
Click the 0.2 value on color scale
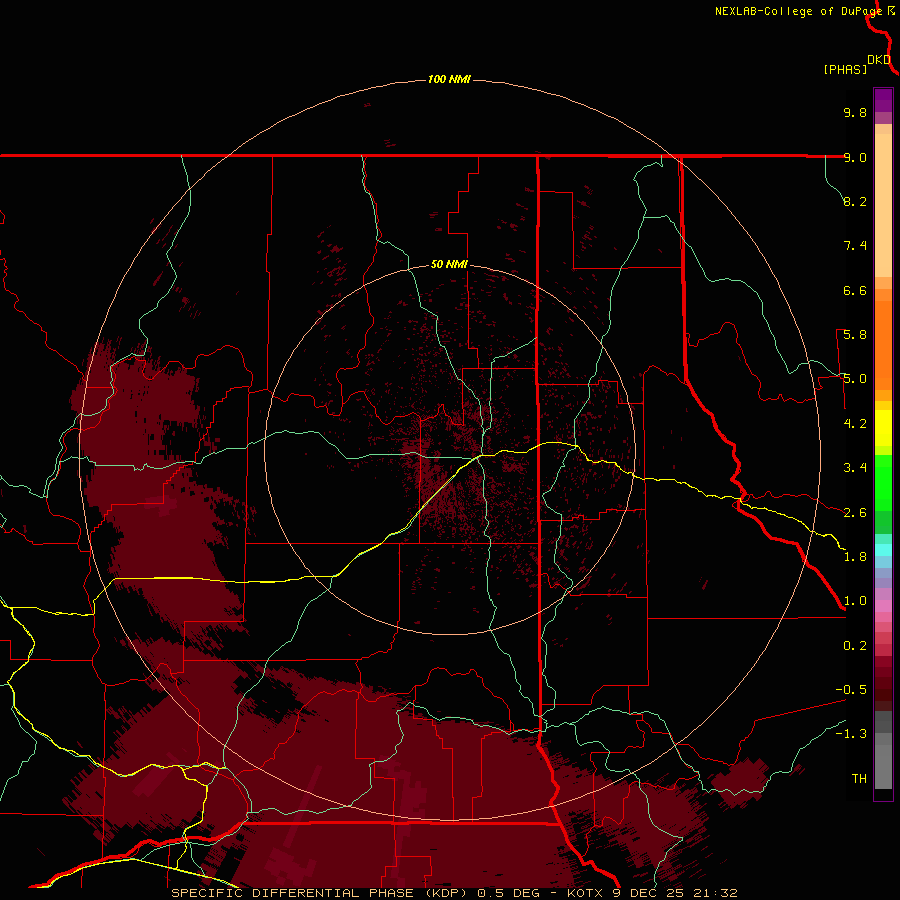[855, 646]
